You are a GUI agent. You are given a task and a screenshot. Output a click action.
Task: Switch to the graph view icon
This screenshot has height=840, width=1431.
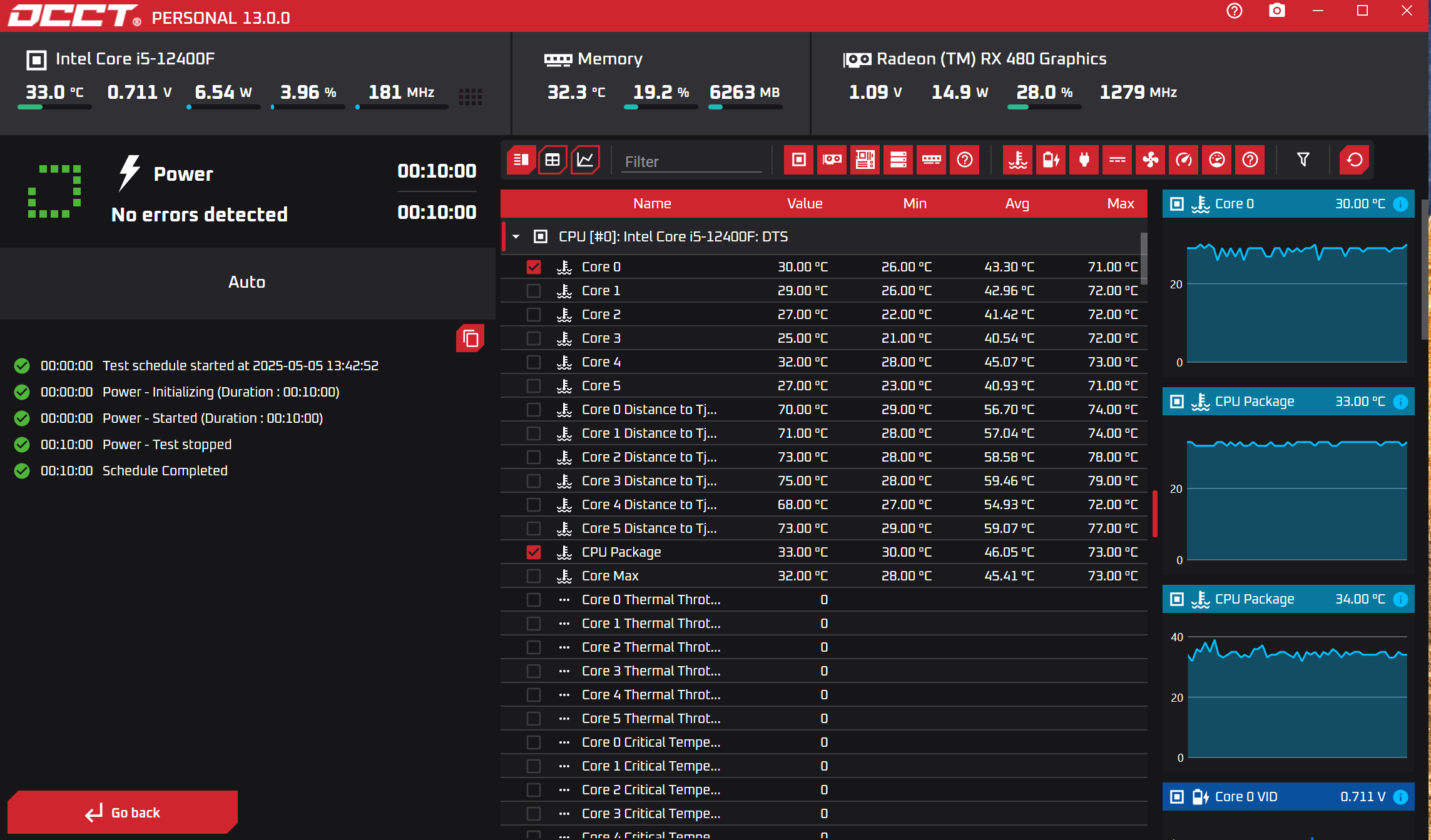point(585,160)
